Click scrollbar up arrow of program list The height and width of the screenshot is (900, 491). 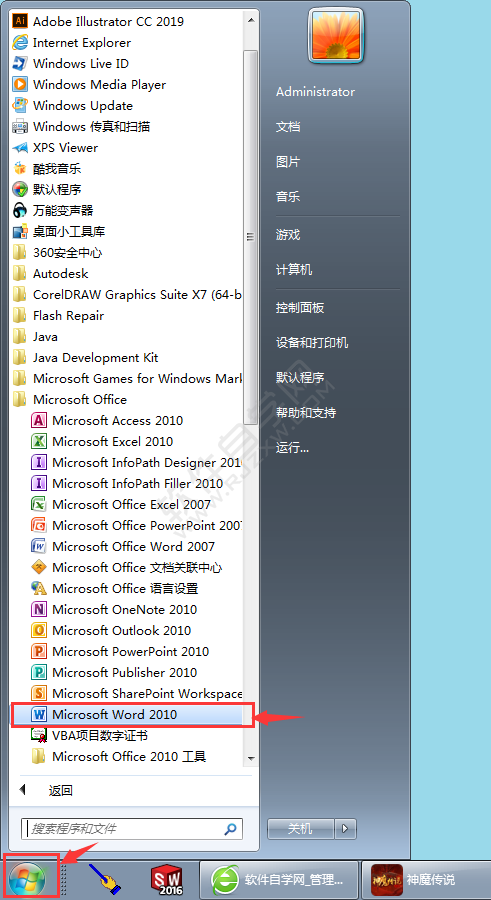250,20
